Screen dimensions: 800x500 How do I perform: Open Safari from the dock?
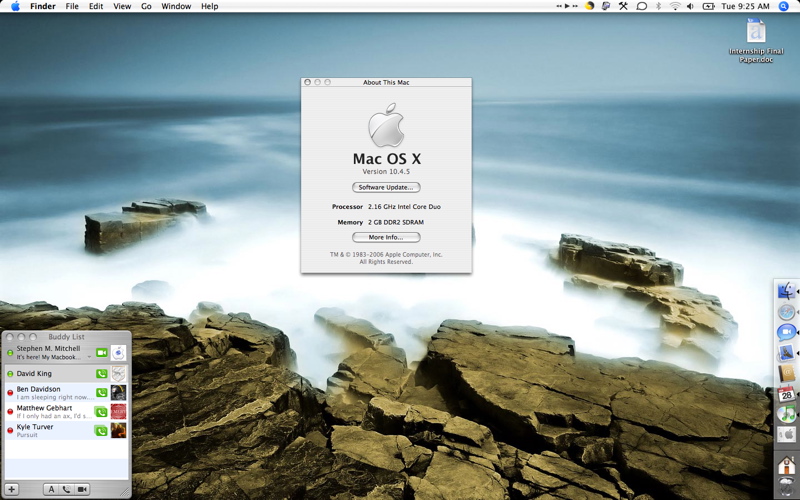point(786,312)
